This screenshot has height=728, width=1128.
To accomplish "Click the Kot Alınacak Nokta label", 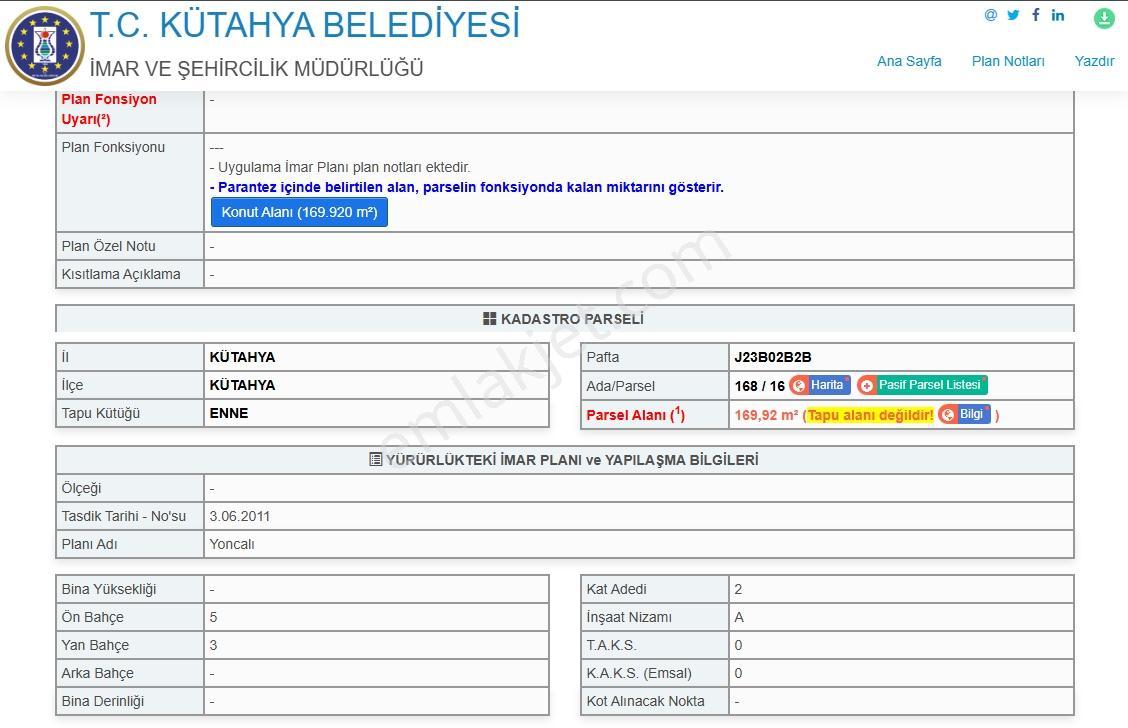I will pos(645,701).
